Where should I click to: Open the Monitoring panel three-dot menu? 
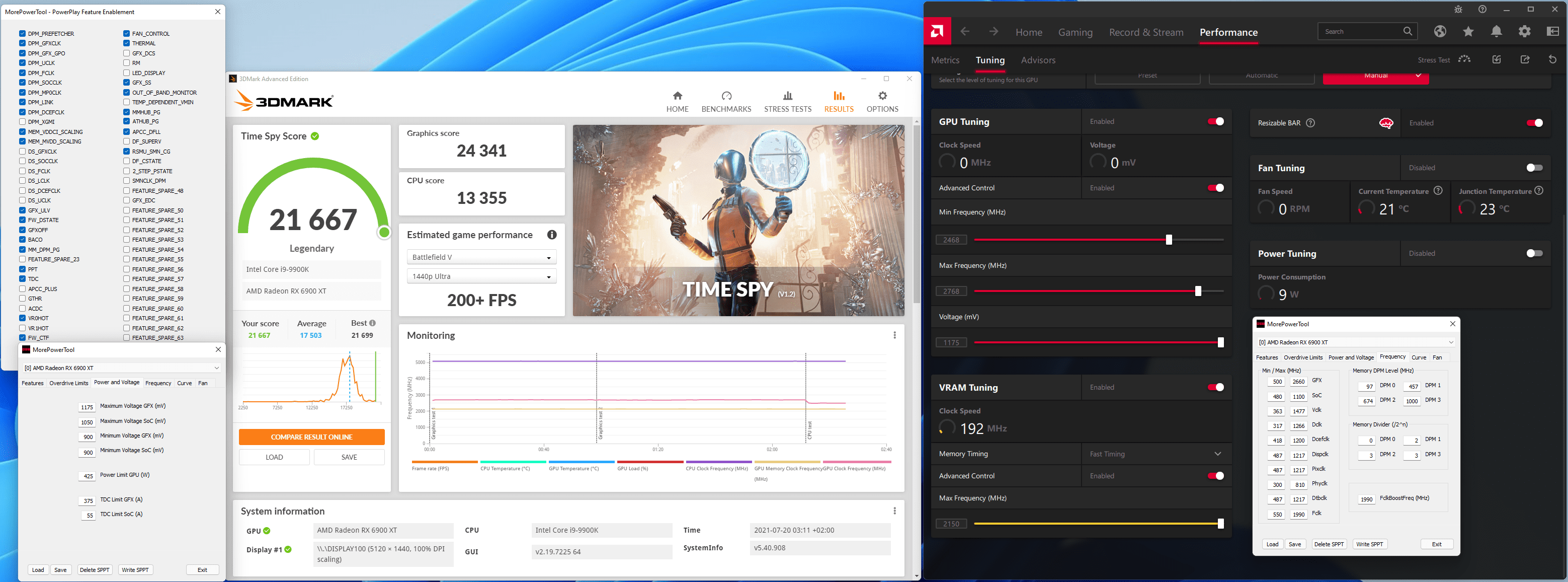tap(894, 335)
